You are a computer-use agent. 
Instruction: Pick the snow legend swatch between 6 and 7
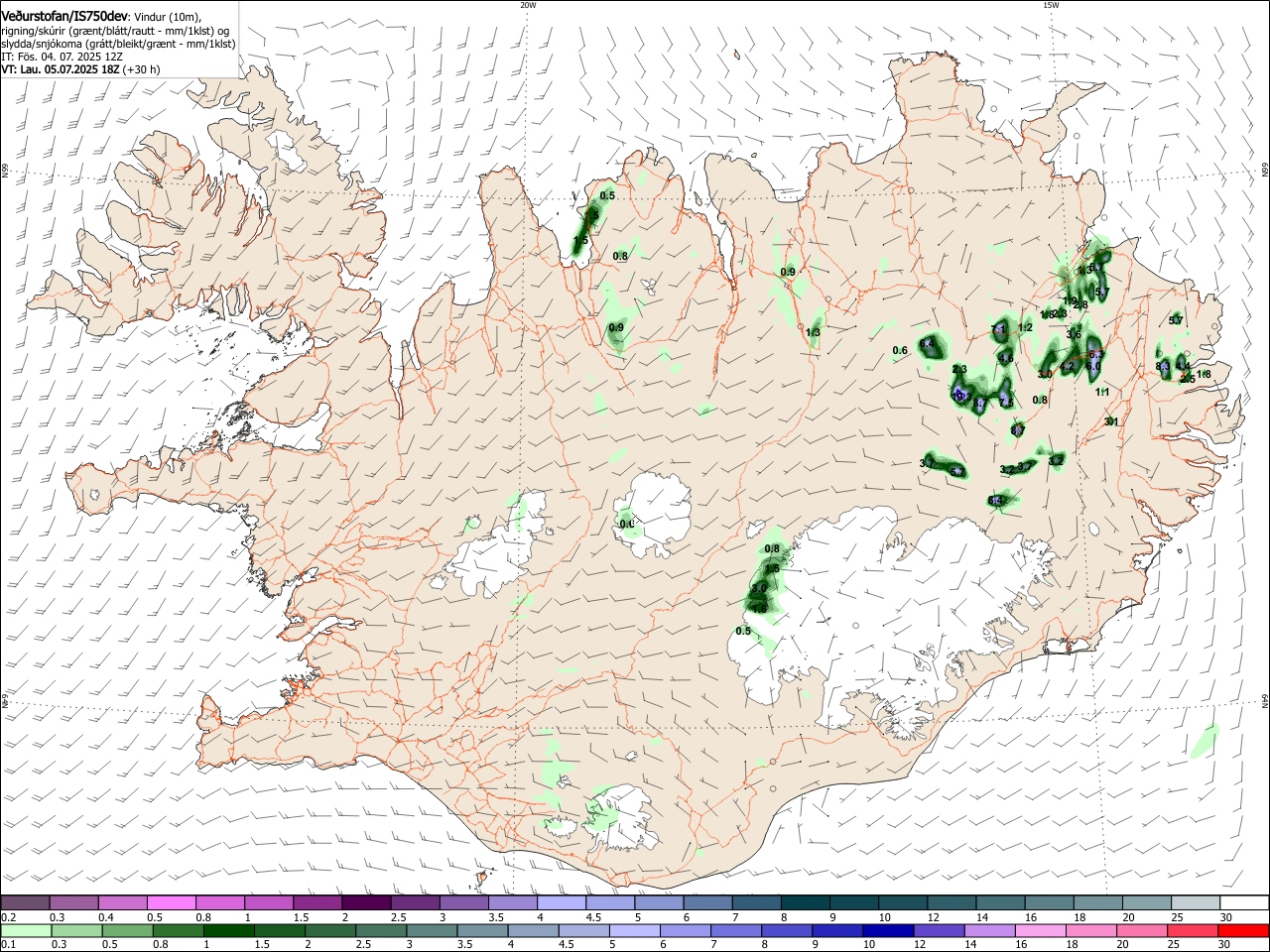point(707,902)
